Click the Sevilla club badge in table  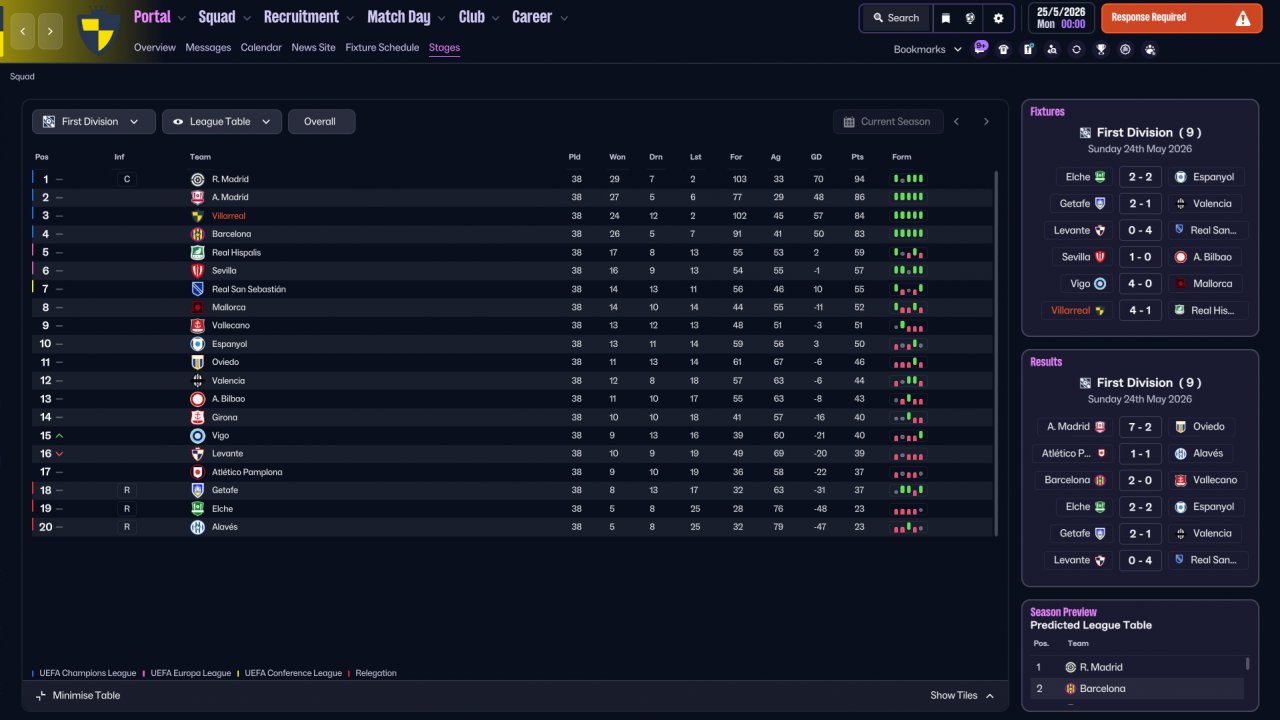click(x=197, y=271)
